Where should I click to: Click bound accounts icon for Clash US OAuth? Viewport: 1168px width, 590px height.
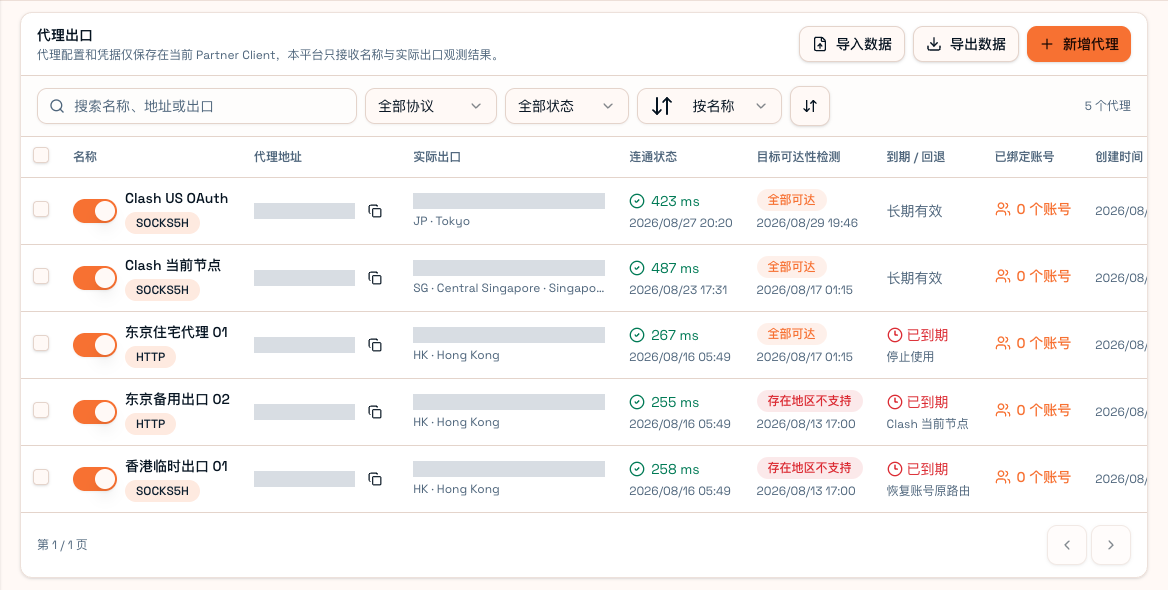click(x=1003, y=209)
